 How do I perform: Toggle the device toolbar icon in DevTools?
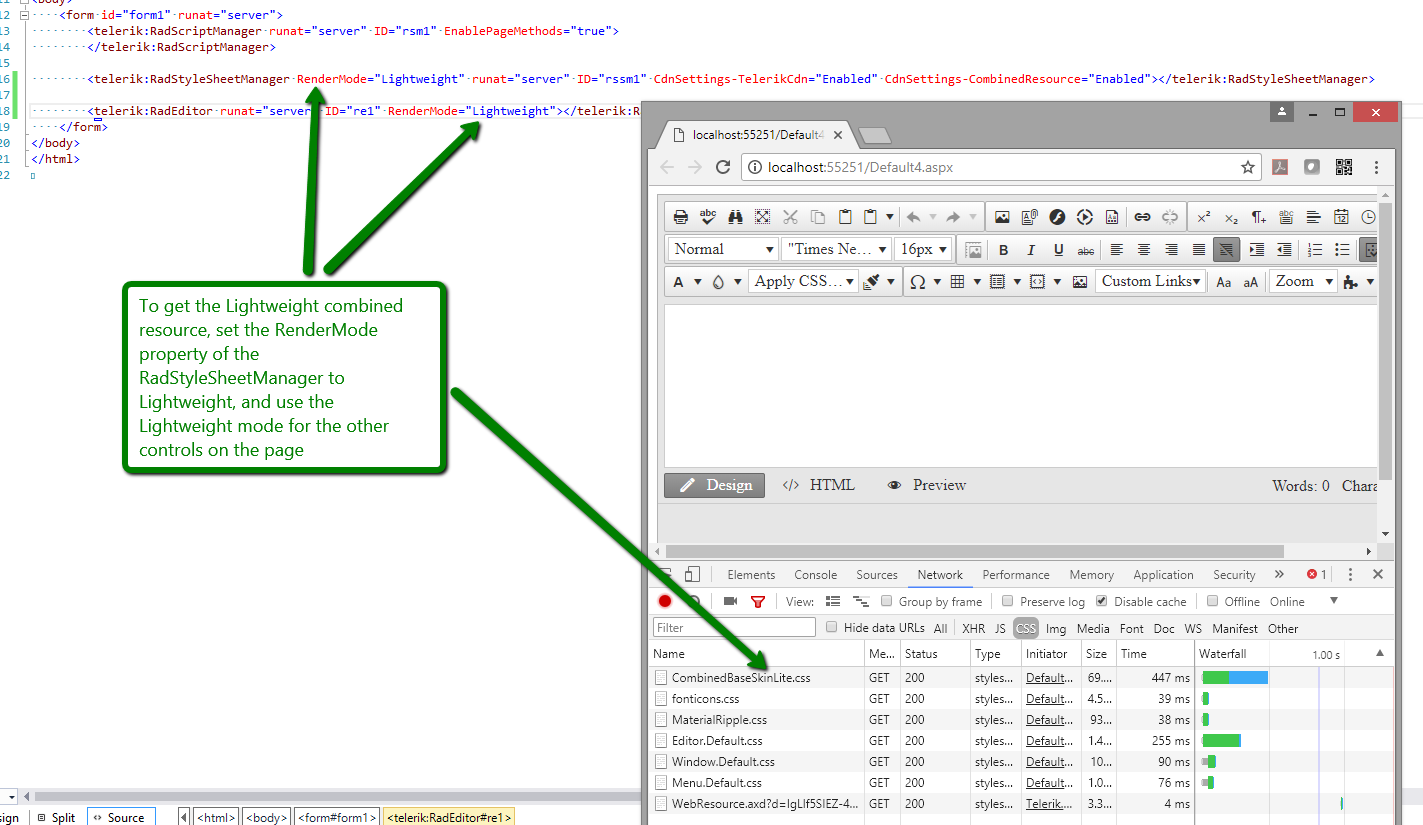point(692,574)
